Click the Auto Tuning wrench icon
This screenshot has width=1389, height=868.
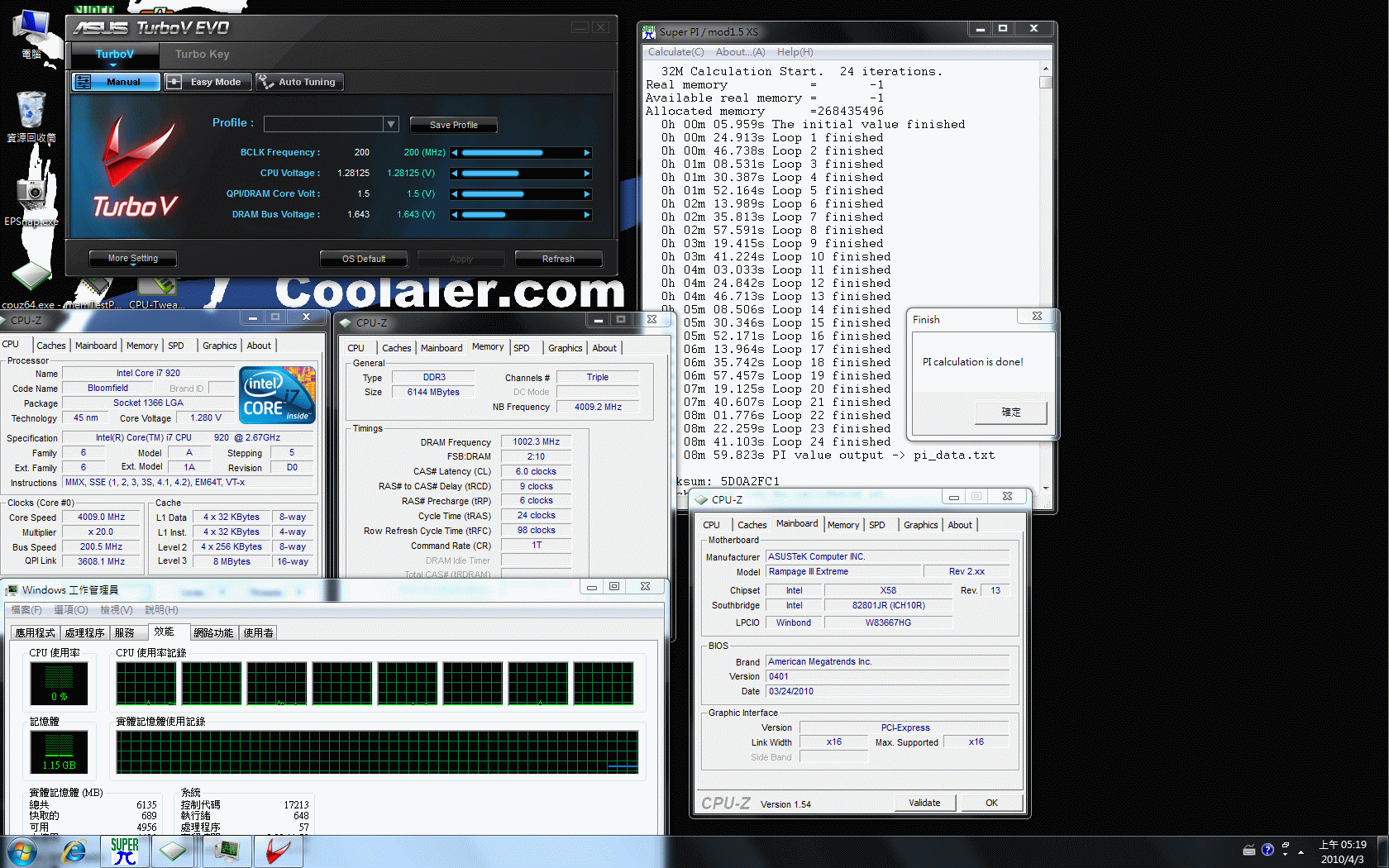click(x=265, y=82)
